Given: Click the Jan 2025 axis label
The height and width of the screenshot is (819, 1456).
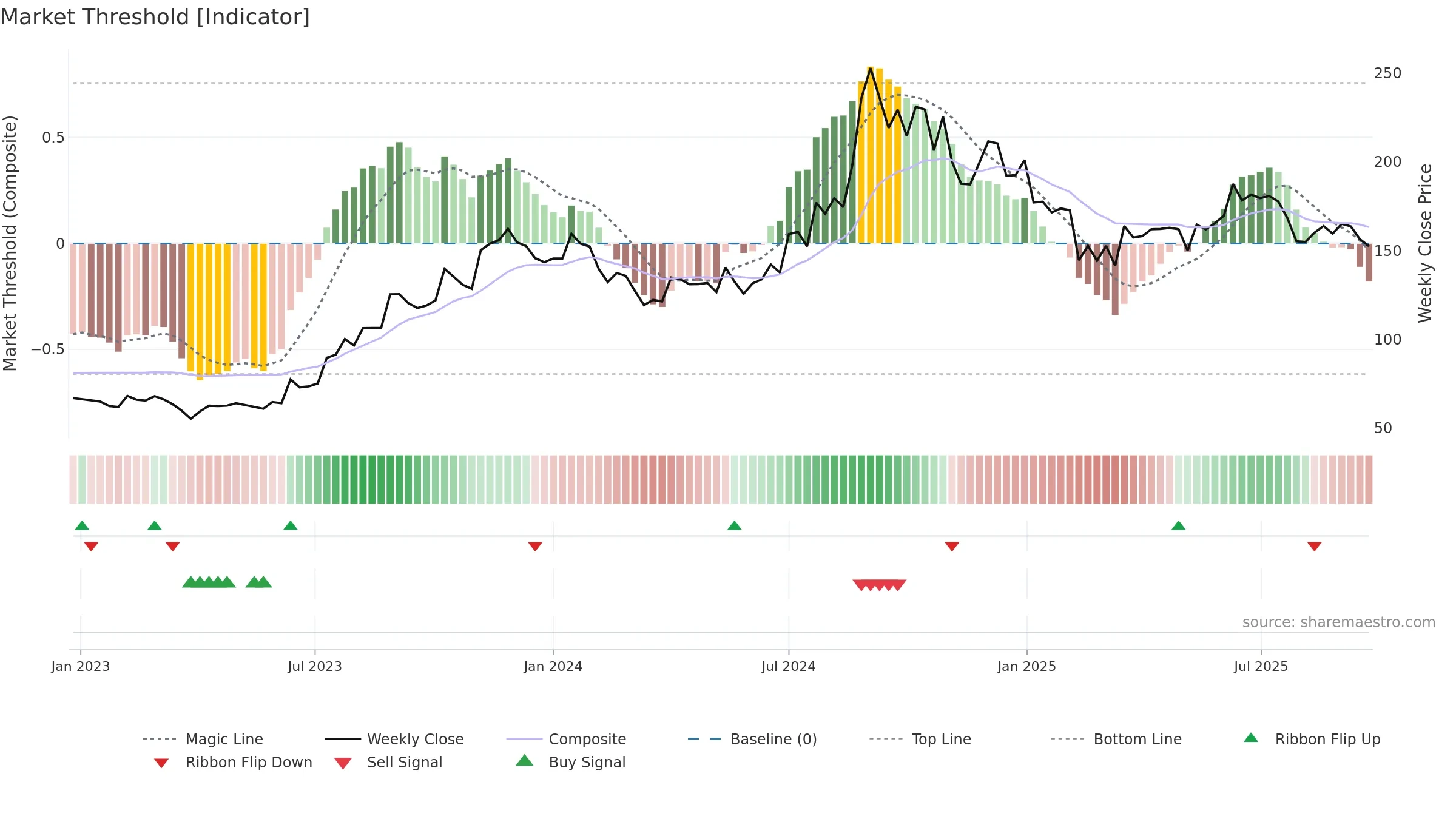Looking at the screenshot, I should [1027, 667].
